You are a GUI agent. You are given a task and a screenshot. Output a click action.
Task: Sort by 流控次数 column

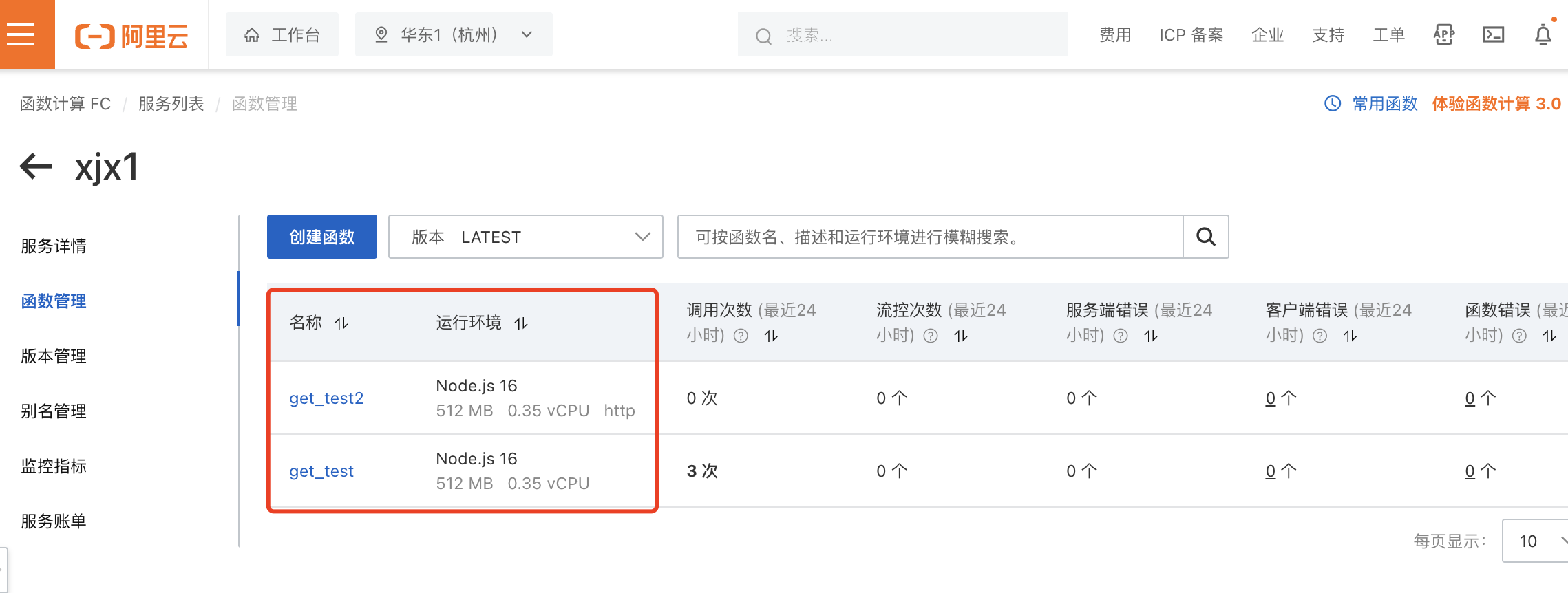(961, 336)
